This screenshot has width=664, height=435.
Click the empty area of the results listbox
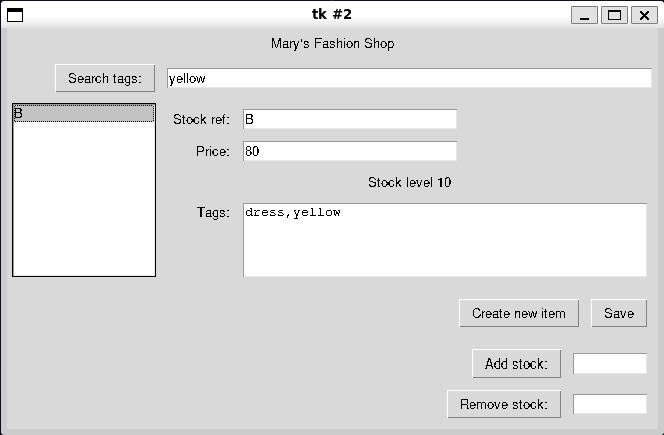[83, 200]
